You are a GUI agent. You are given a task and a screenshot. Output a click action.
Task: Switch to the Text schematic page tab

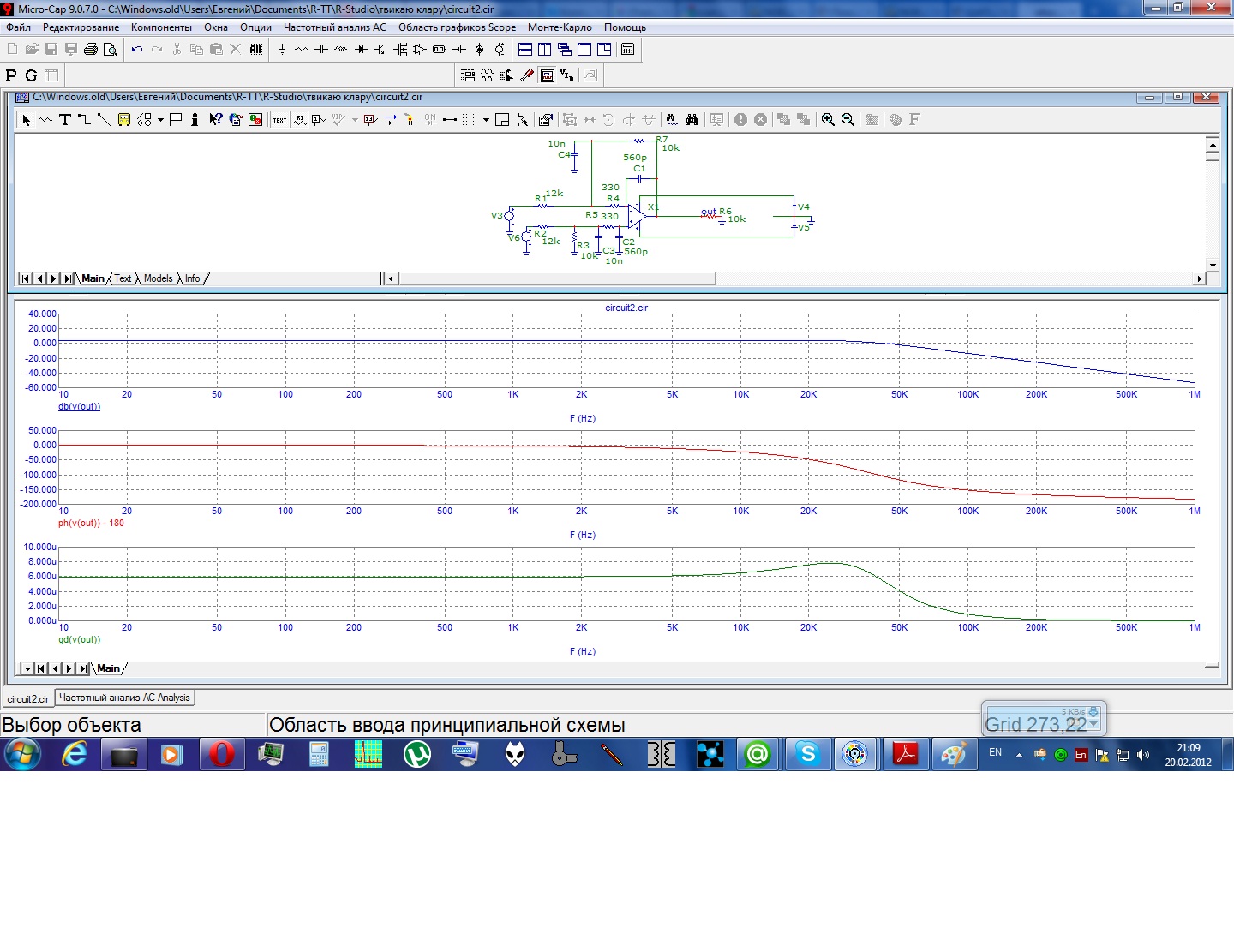point(123,278)
